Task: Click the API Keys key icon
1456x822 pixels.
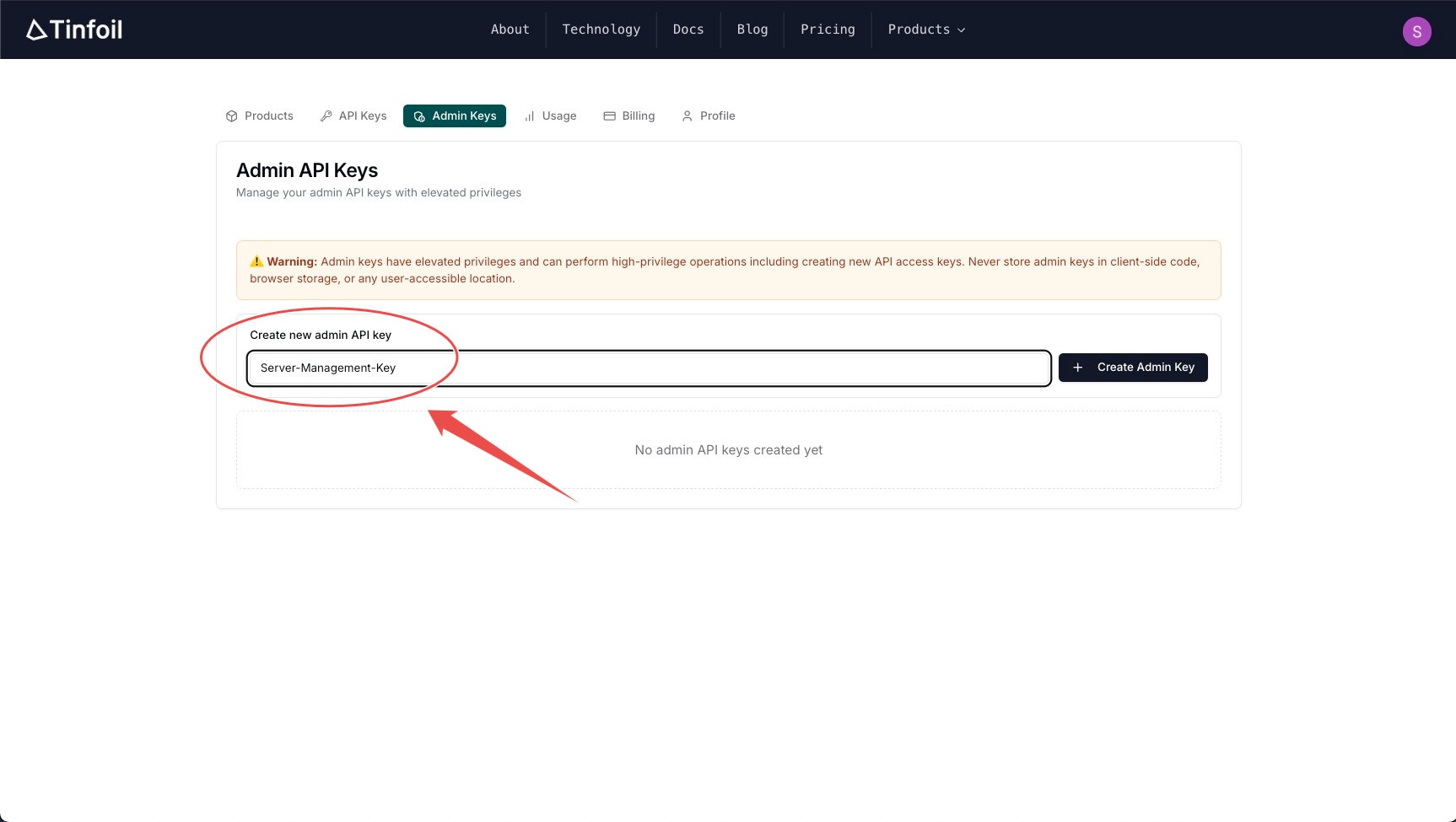Action: tap(326, 116)
